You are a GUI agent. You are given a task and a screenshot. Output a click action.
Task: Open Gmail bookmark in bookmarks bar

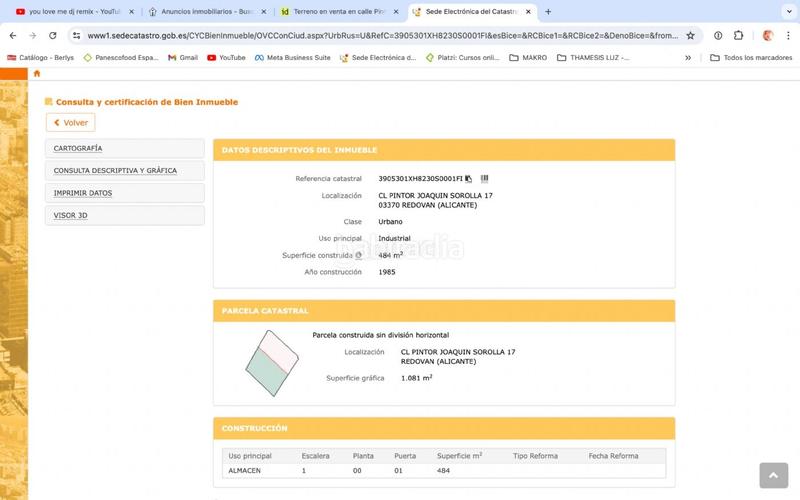click(x=182, y=58)
